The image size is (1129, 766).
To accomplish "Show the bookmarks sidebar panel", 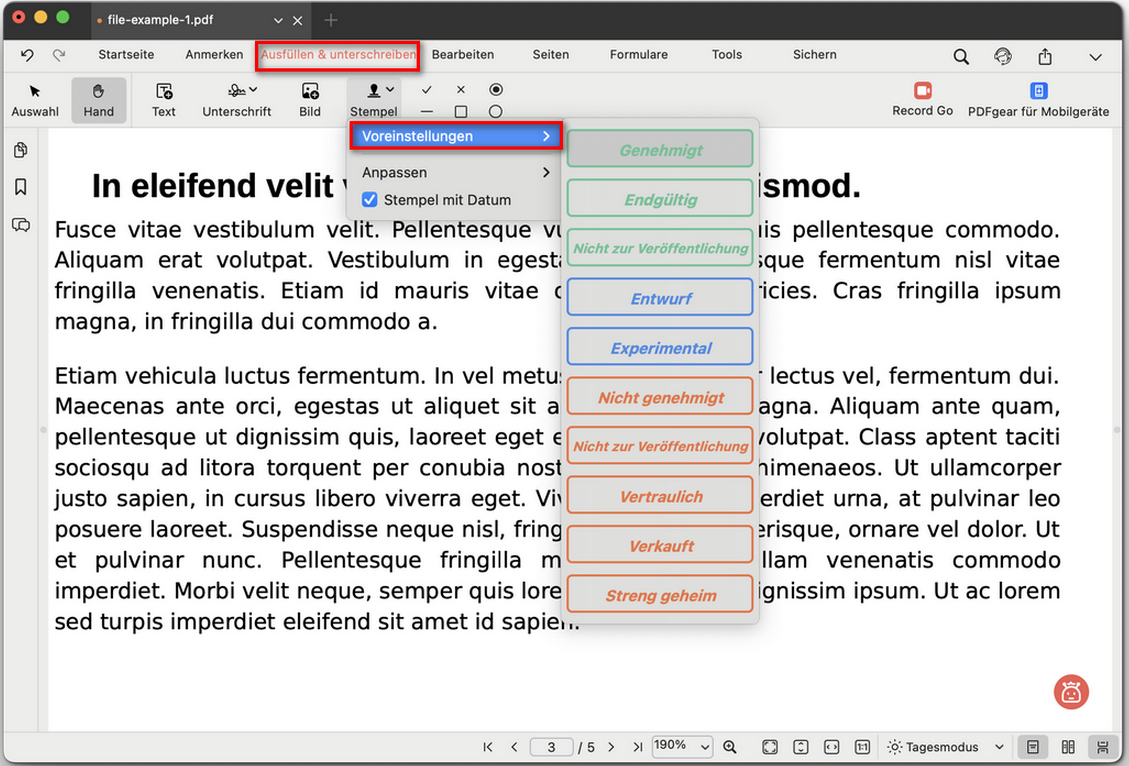I will (21, 187).
